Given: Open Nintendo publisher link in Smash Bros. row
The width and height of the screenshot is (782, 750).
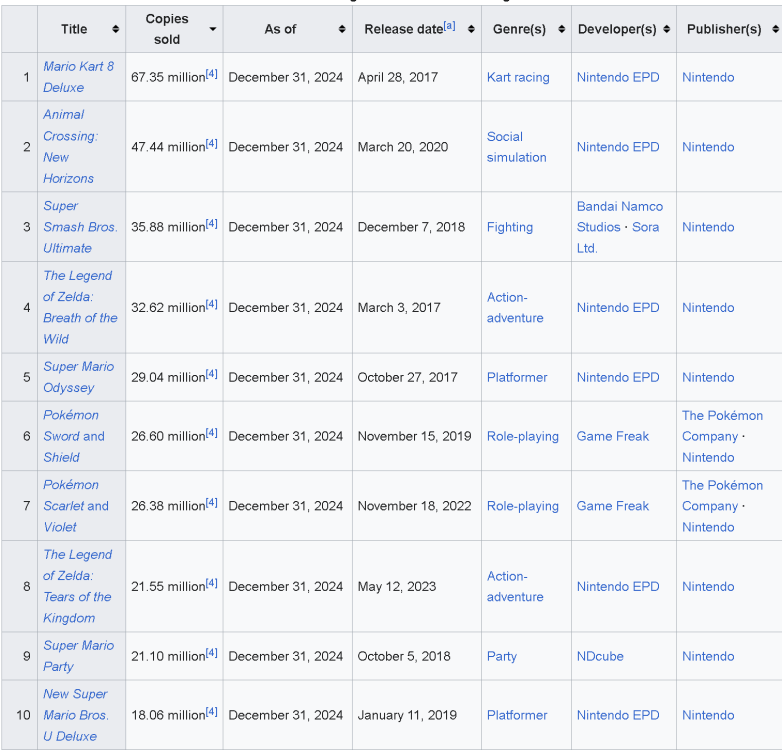Looking at the screenshot, I should [708, 227].
